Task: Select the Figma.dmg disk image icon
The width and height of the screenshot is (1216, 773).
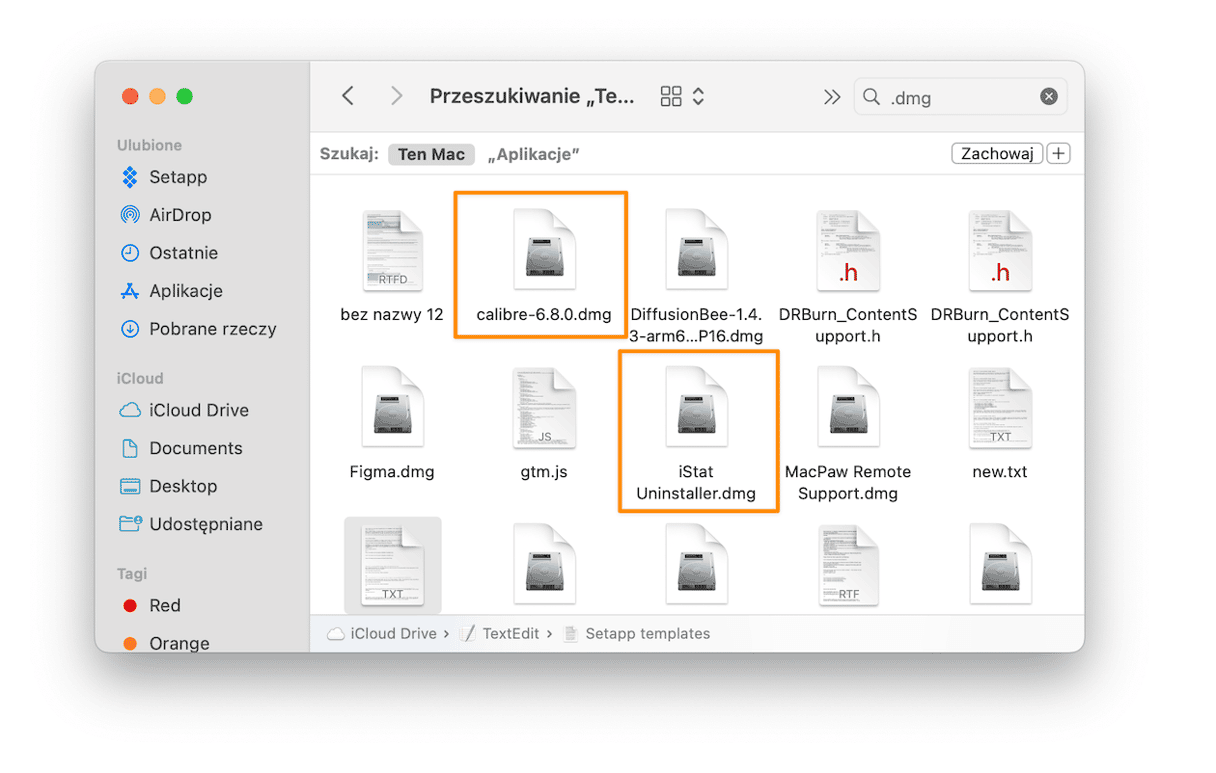Action: click(x=392, y=408)
